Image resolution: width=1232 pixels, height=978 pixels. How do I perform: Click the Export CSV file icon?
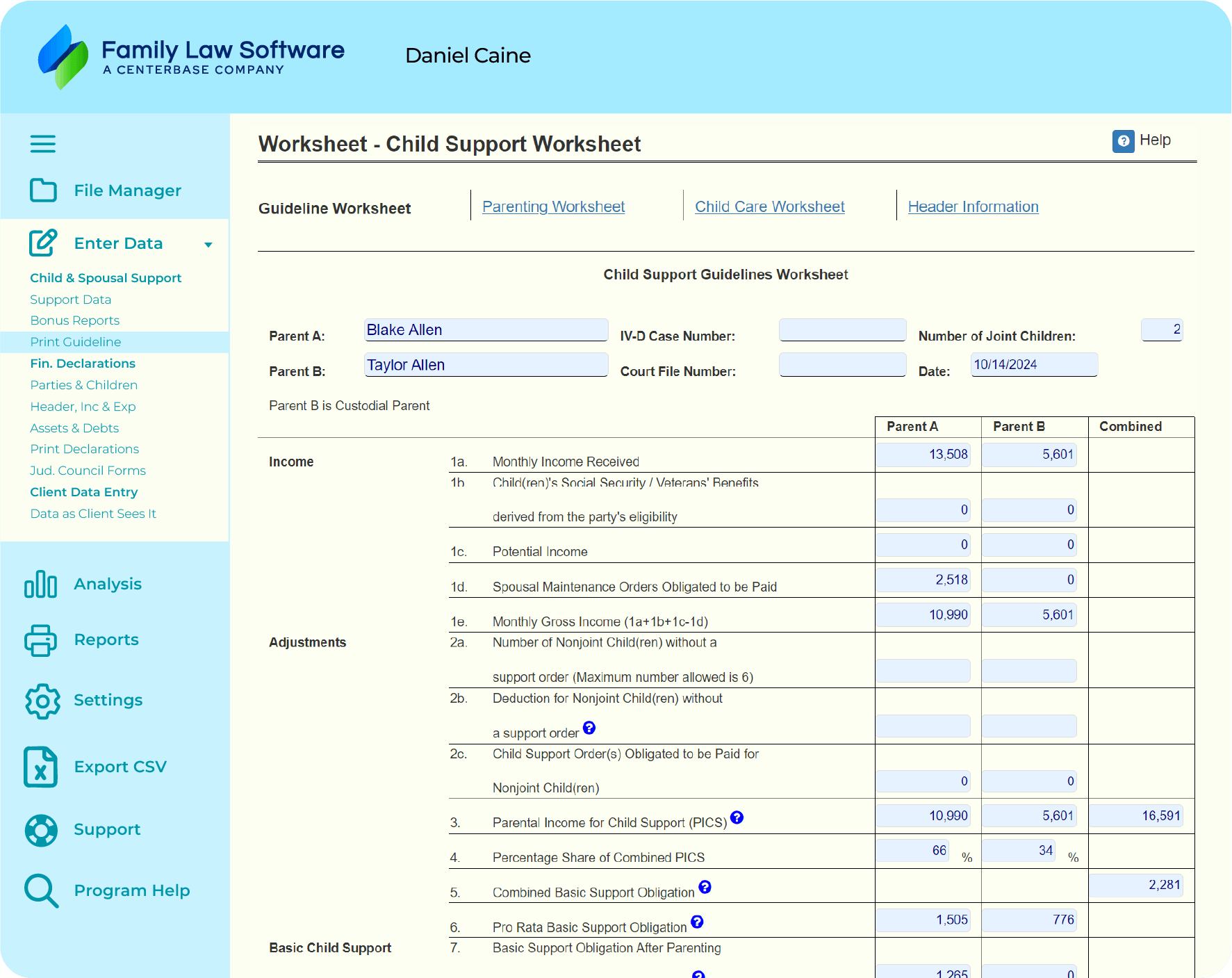[x=40, y=767]
